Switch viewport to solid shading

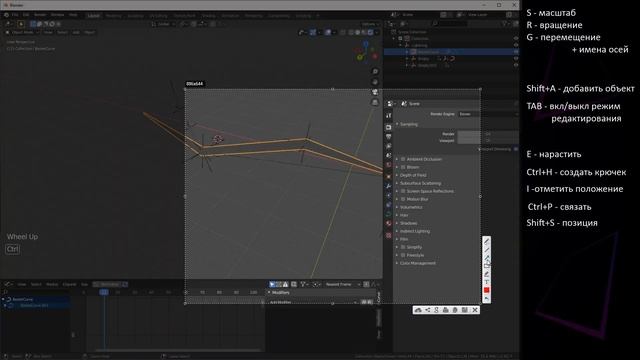pyautogui.click(x=358, y=32)
